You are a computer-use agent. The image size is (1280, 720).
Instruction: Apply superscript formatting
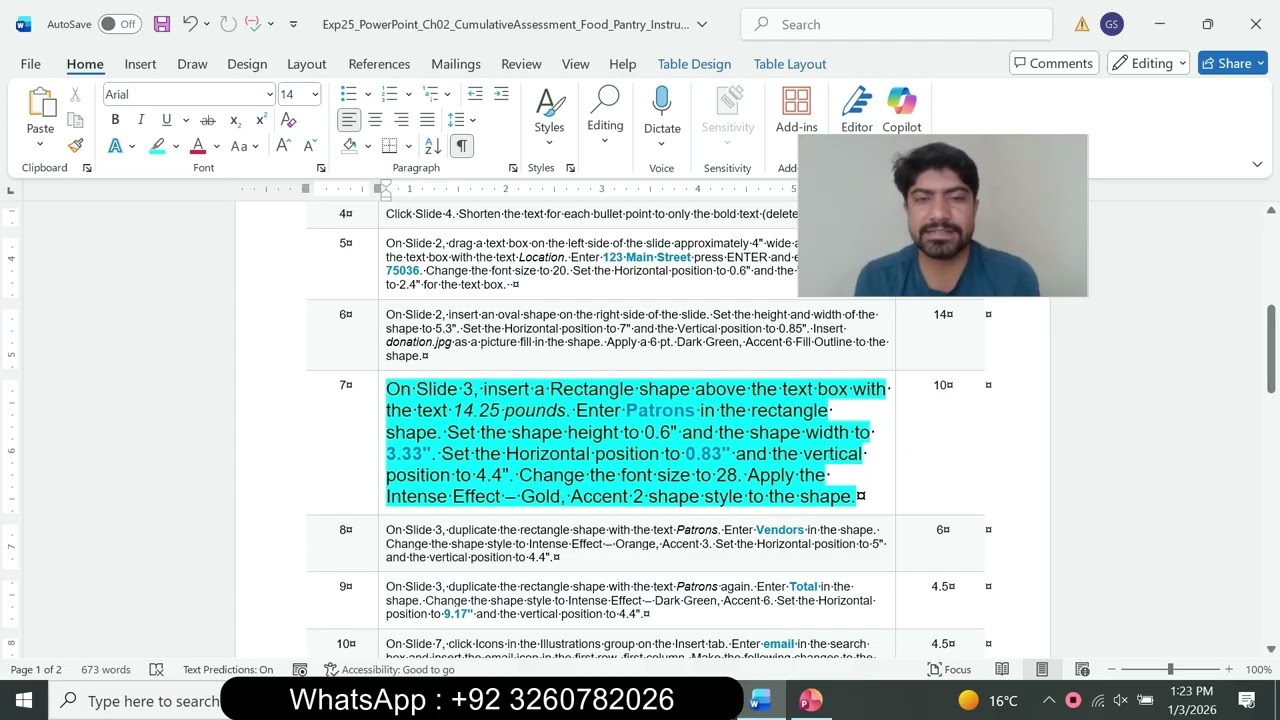pyautogui.click(x=261, y=120)
